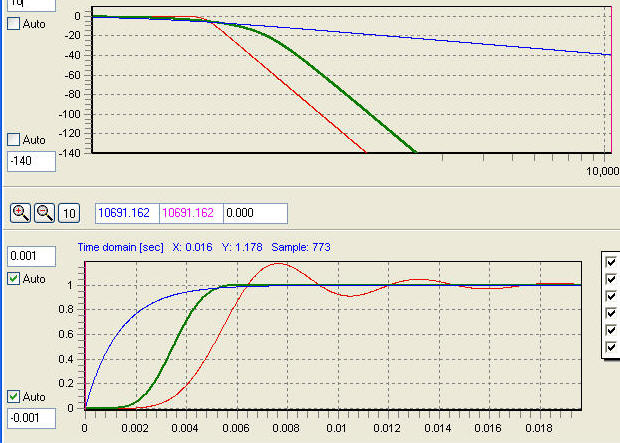Click the '-60' magnitude axis label
The height and width of the screenshot is (443, 620).
[73, 75]
